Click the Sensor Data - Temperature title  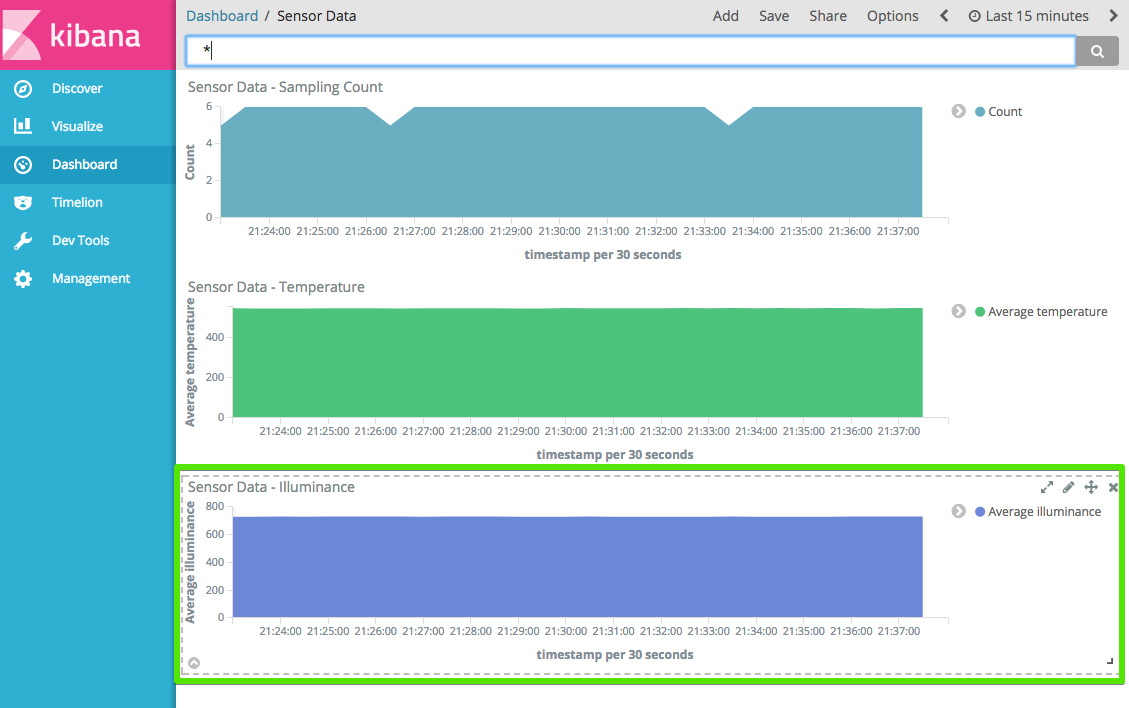276,287
